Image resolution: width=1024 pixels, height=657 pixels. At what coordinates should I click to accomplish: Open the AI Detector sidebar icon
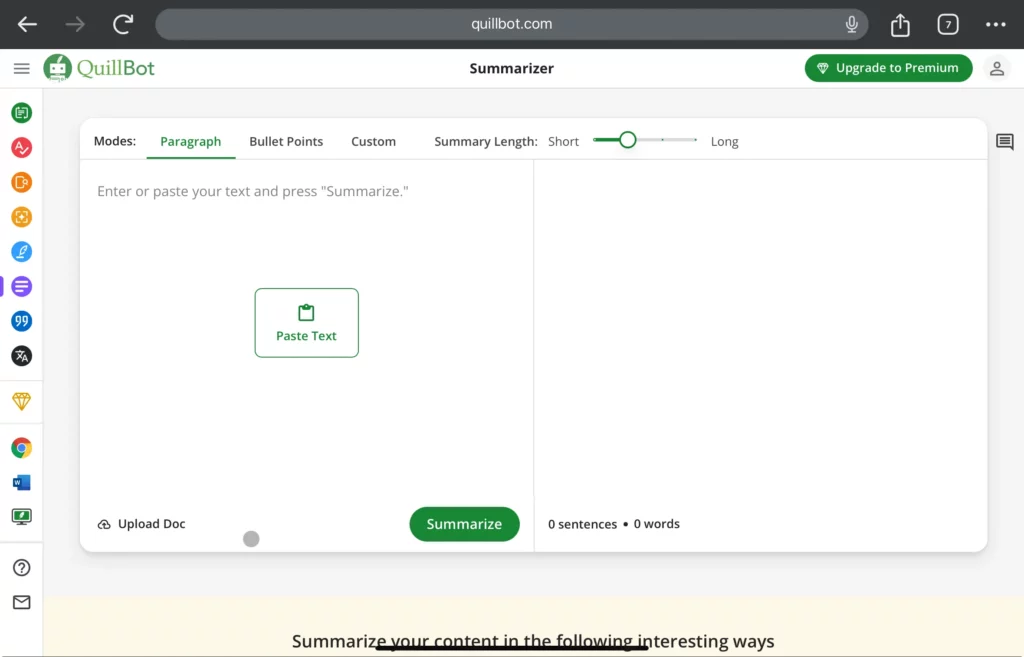point(22,217)
